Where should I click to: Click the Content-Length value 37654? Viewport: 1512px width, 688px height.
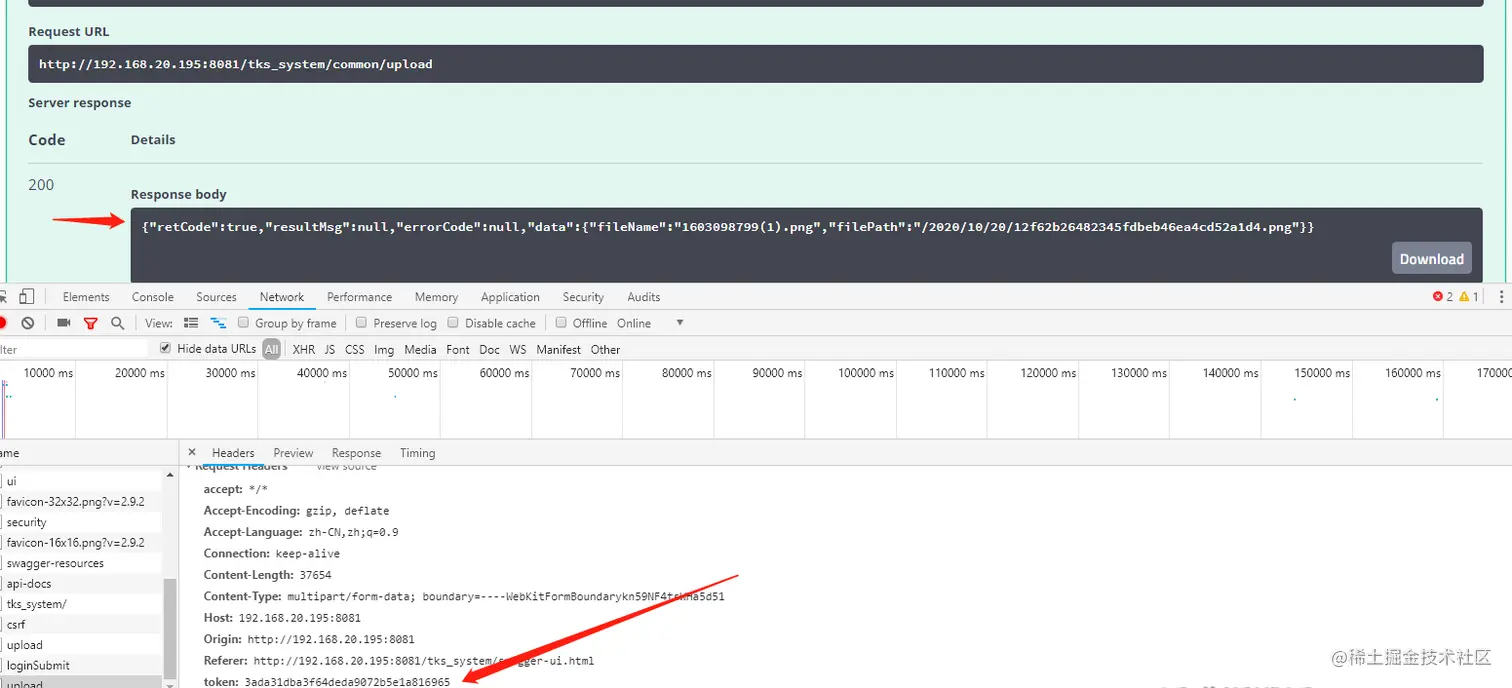pos(315,575)
